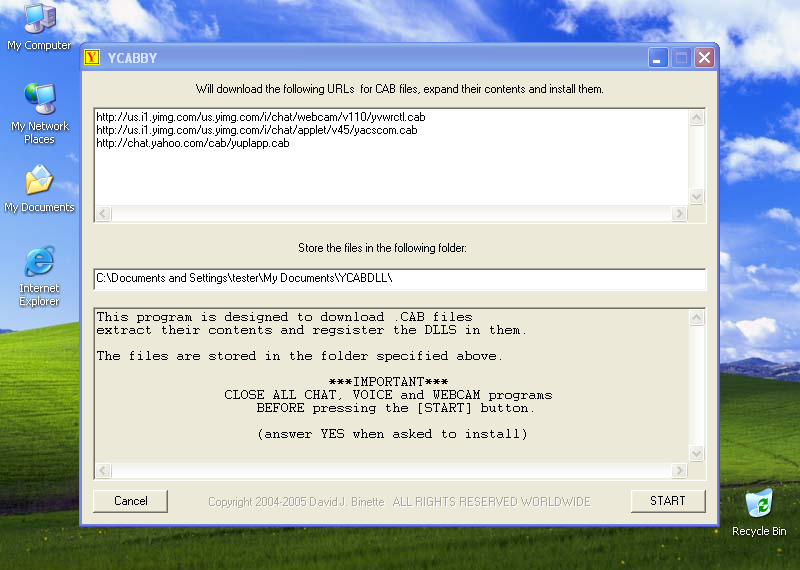Click the START button
Image resolution: width=800 pixels, height=570 pixels.
pos(668,501)
